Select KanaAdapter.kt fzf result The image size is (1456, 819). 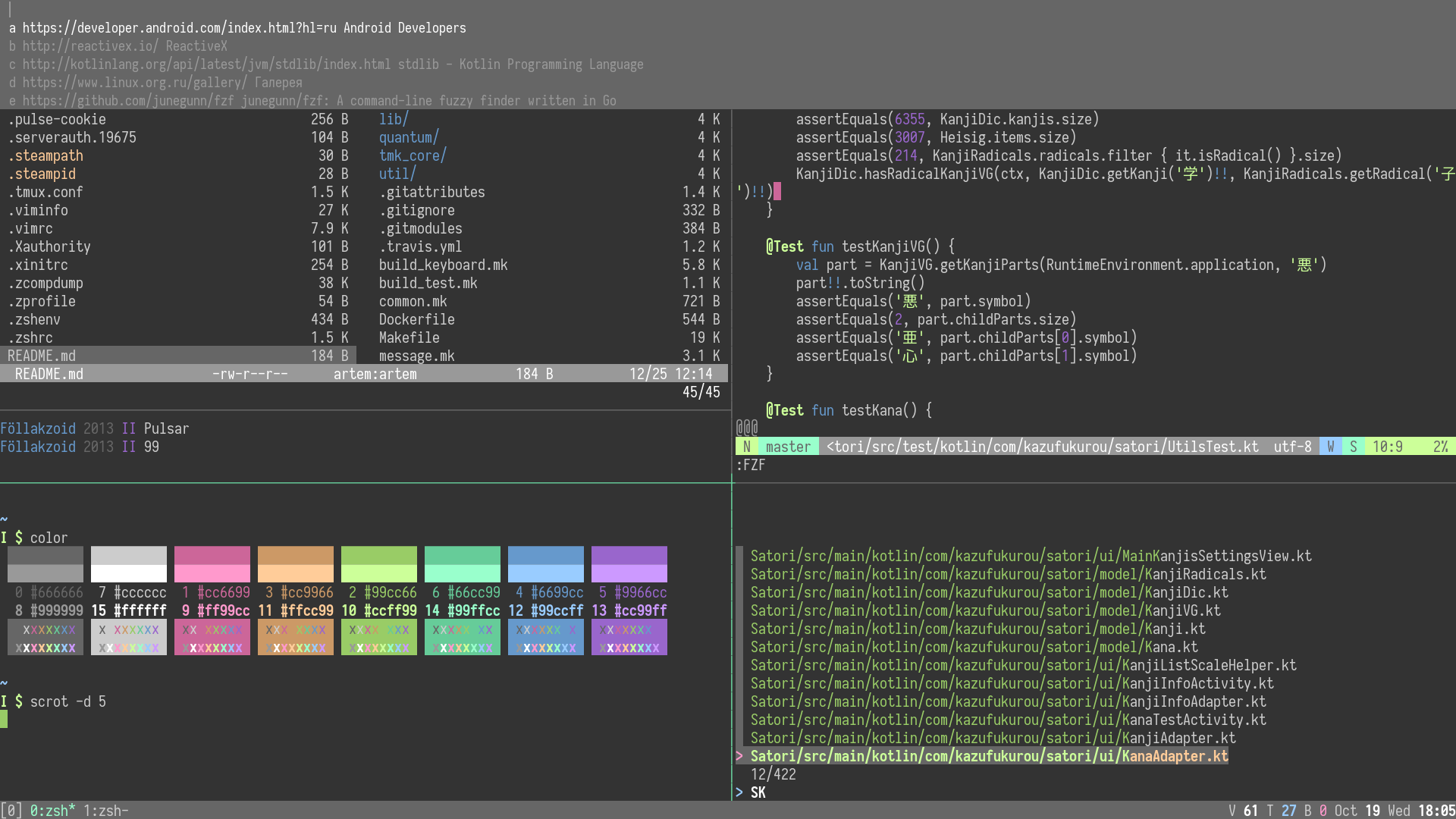pyautogui.click(x=989, y=756)
